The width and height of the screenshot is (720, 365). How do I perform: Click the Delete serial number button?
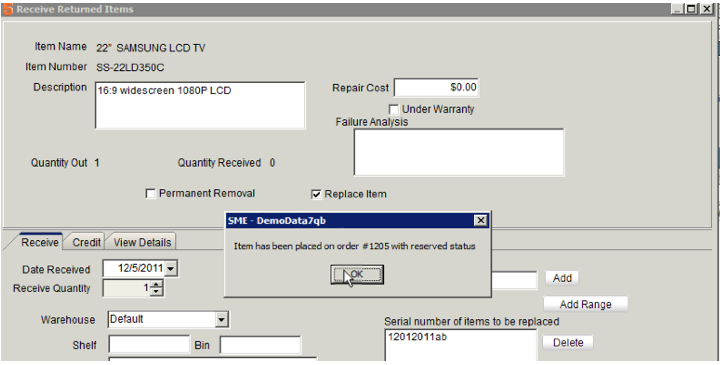coord(568,343)
